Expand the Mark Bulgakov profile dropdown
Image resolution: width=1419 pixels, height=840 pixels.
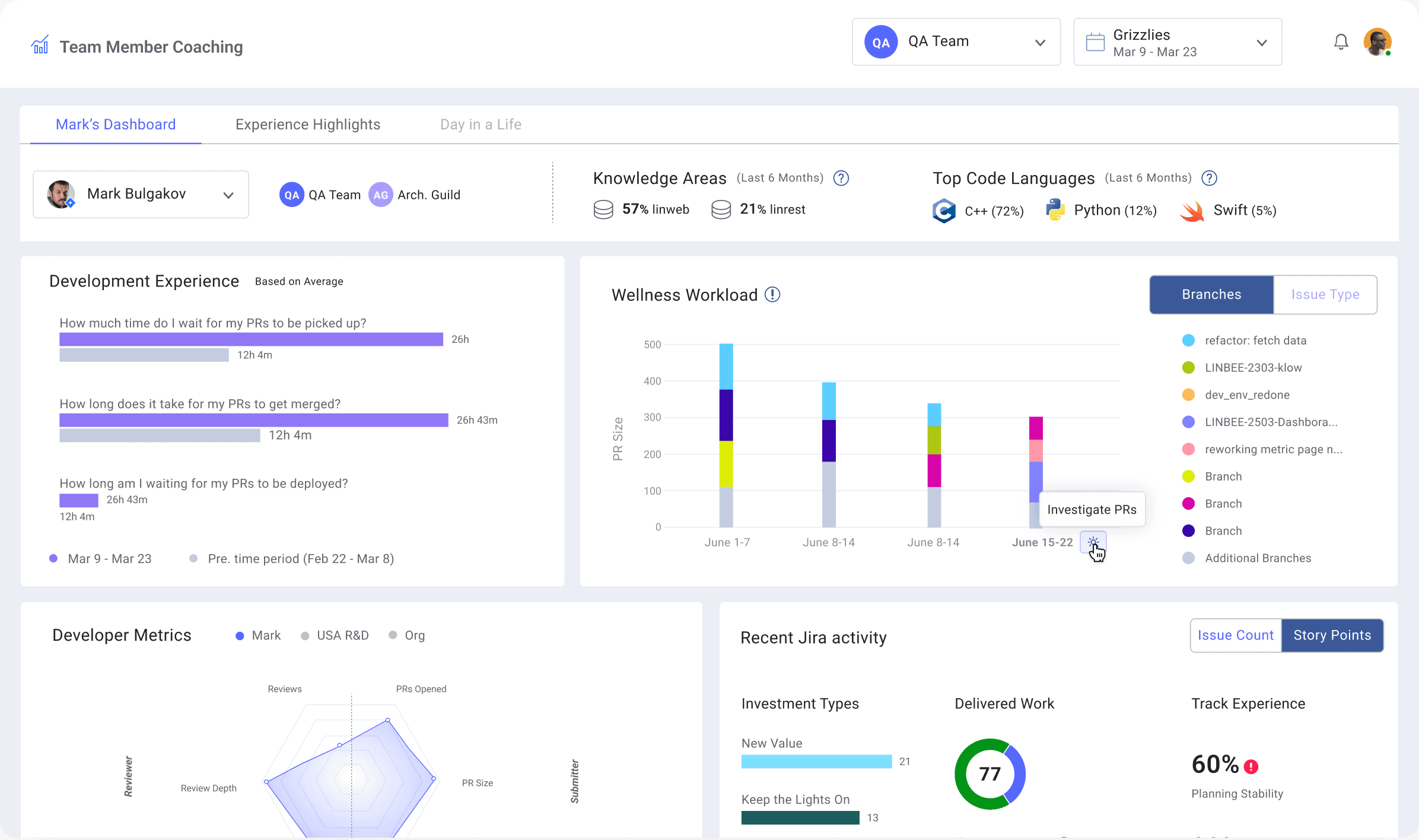[x=228, y=195]
